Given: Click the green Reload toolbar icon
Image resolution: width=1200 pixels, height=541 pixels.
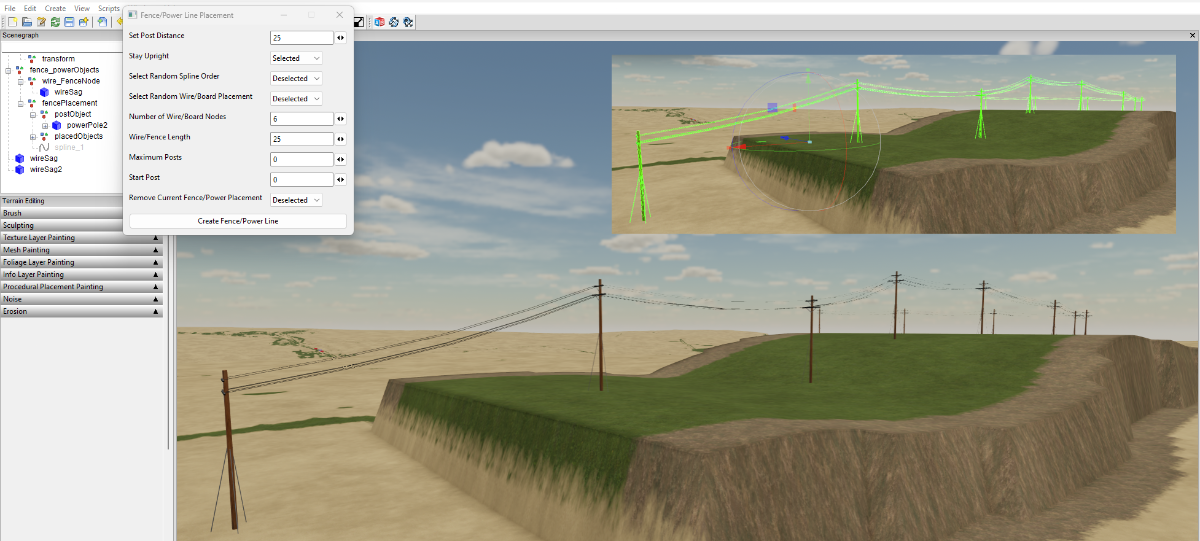Looking at the screenshot, I should (55, 21).
